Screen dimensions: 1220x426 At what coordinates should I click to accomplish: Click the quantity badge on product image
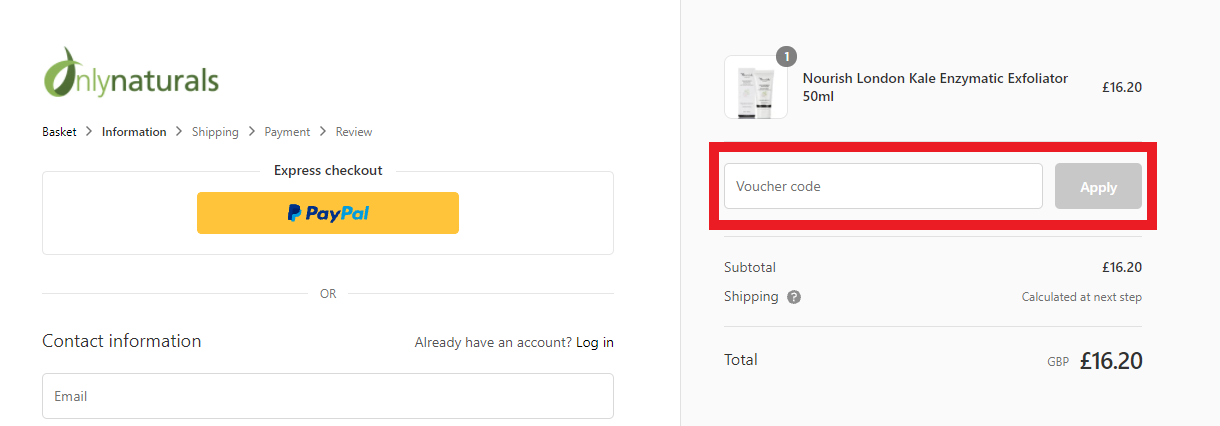tap(787, 56)
